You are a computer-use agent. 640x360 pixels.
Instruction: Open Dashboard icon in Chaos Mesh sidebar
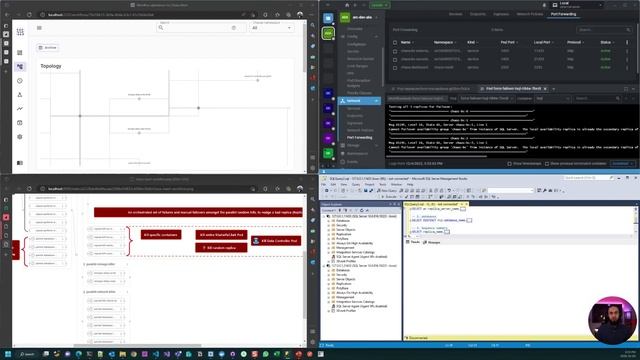(x=20, y=53)
